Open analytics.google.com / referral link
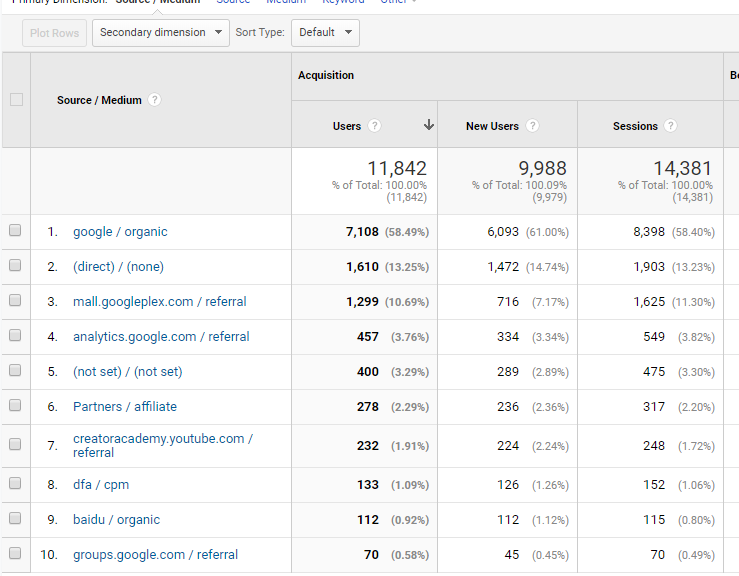This screenshot has height=576, width=739. [x=161, y=337]
